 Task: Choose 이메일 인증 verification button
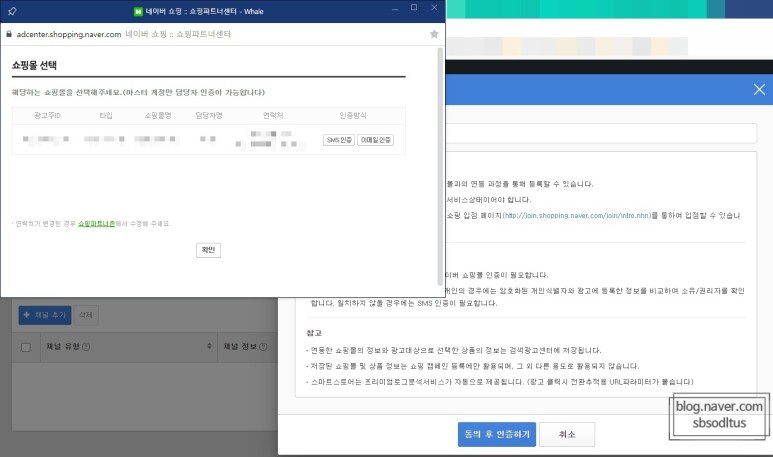(x=376, y=140)
